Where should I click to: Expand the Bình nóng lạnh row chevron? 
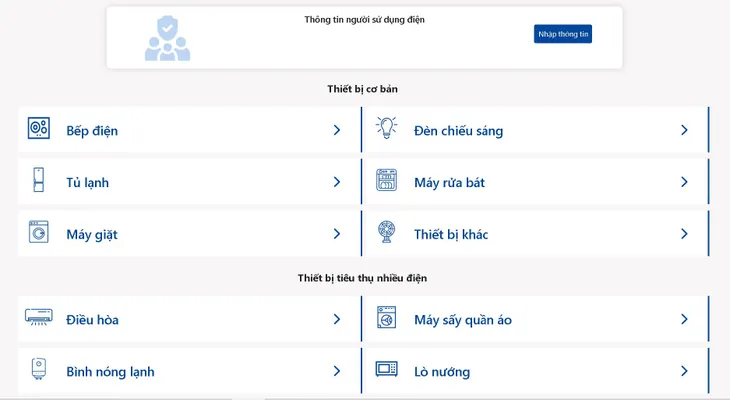[337, 371]
